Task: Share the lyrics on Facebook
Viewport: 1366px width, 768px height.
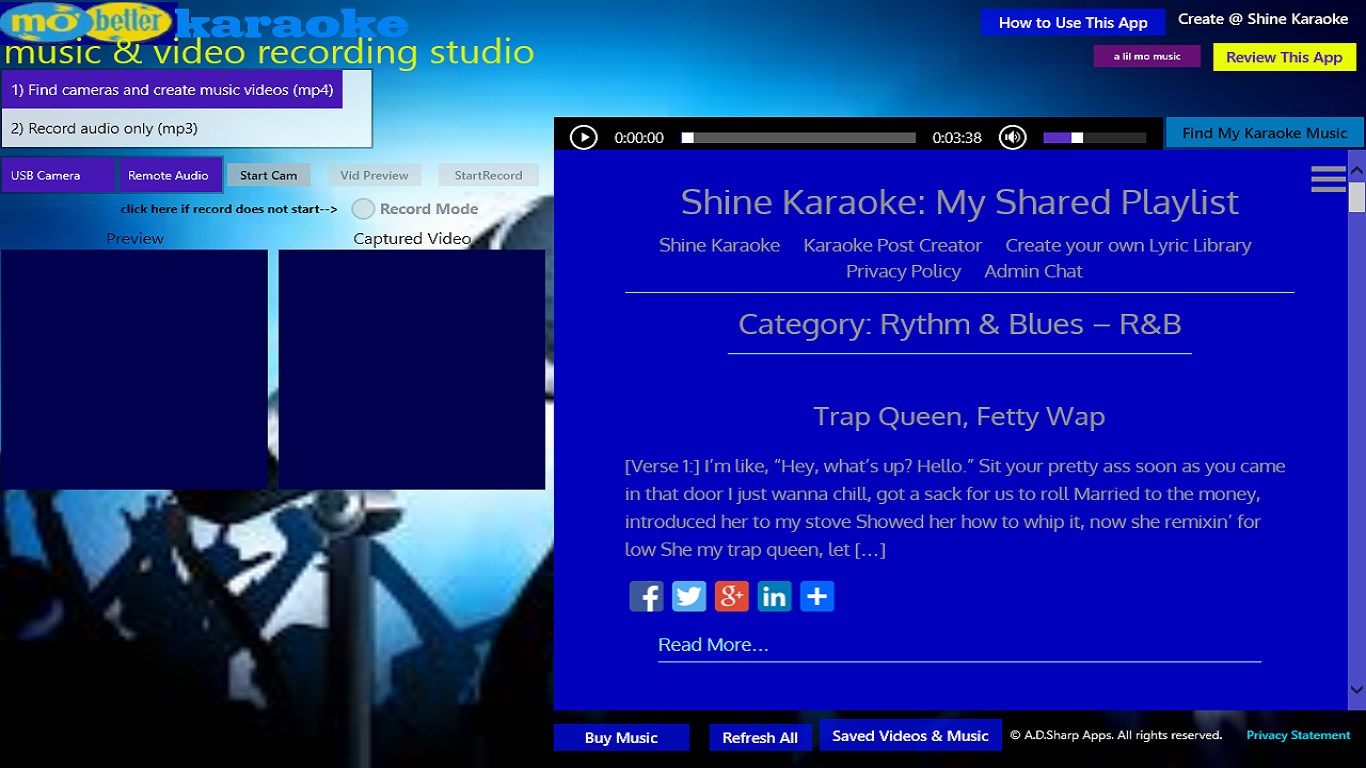Action: click(646, 596)
